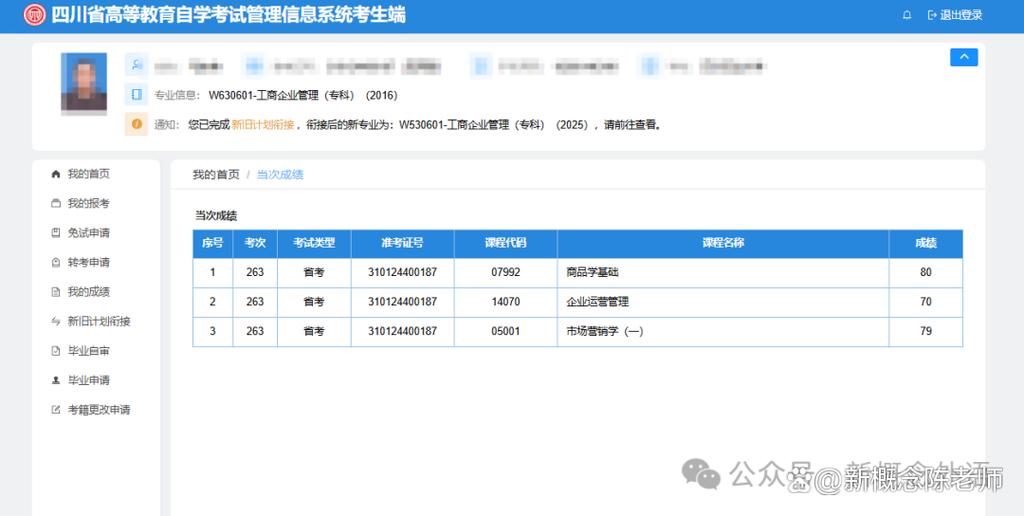Click 我的首页 breadcrumb link
1024x516 pixels.
tap(216, 174)
